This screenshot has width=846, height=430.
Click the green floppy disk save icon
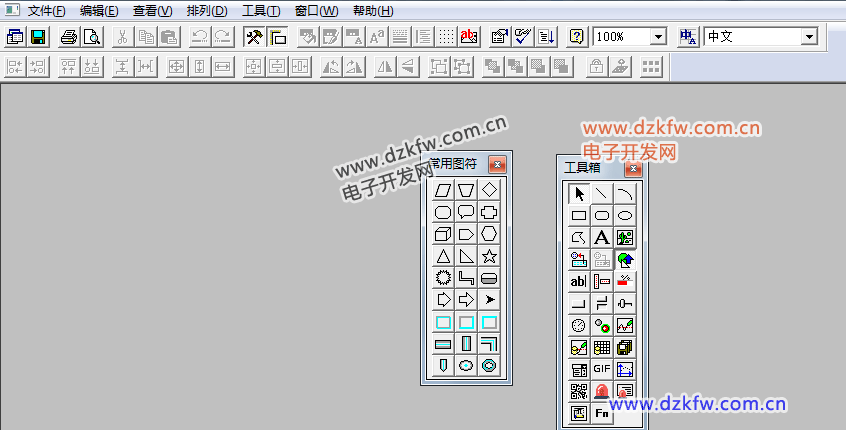tap(38, 37)
